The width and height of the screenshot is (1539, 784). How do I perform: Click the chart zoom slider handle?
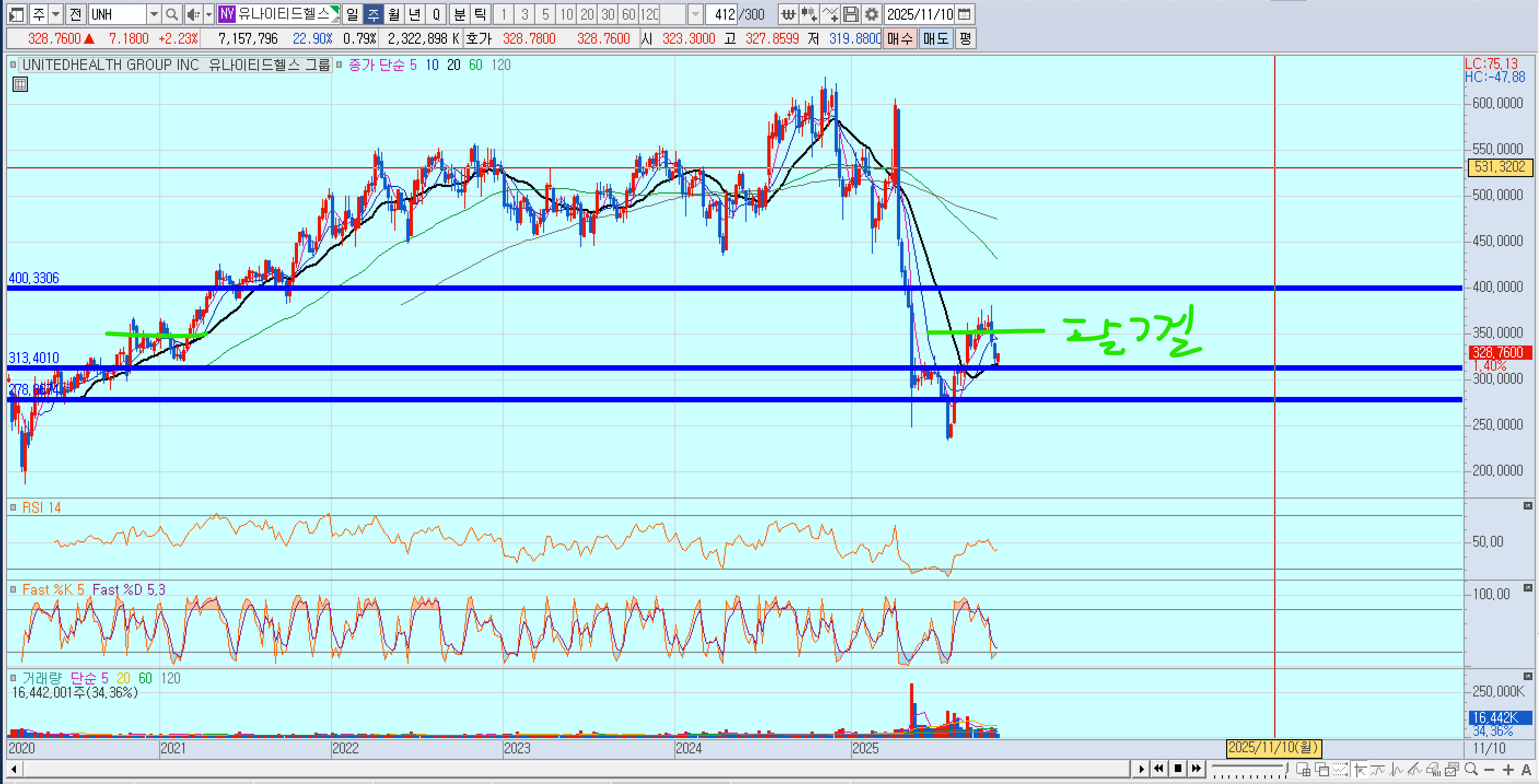1286,768
